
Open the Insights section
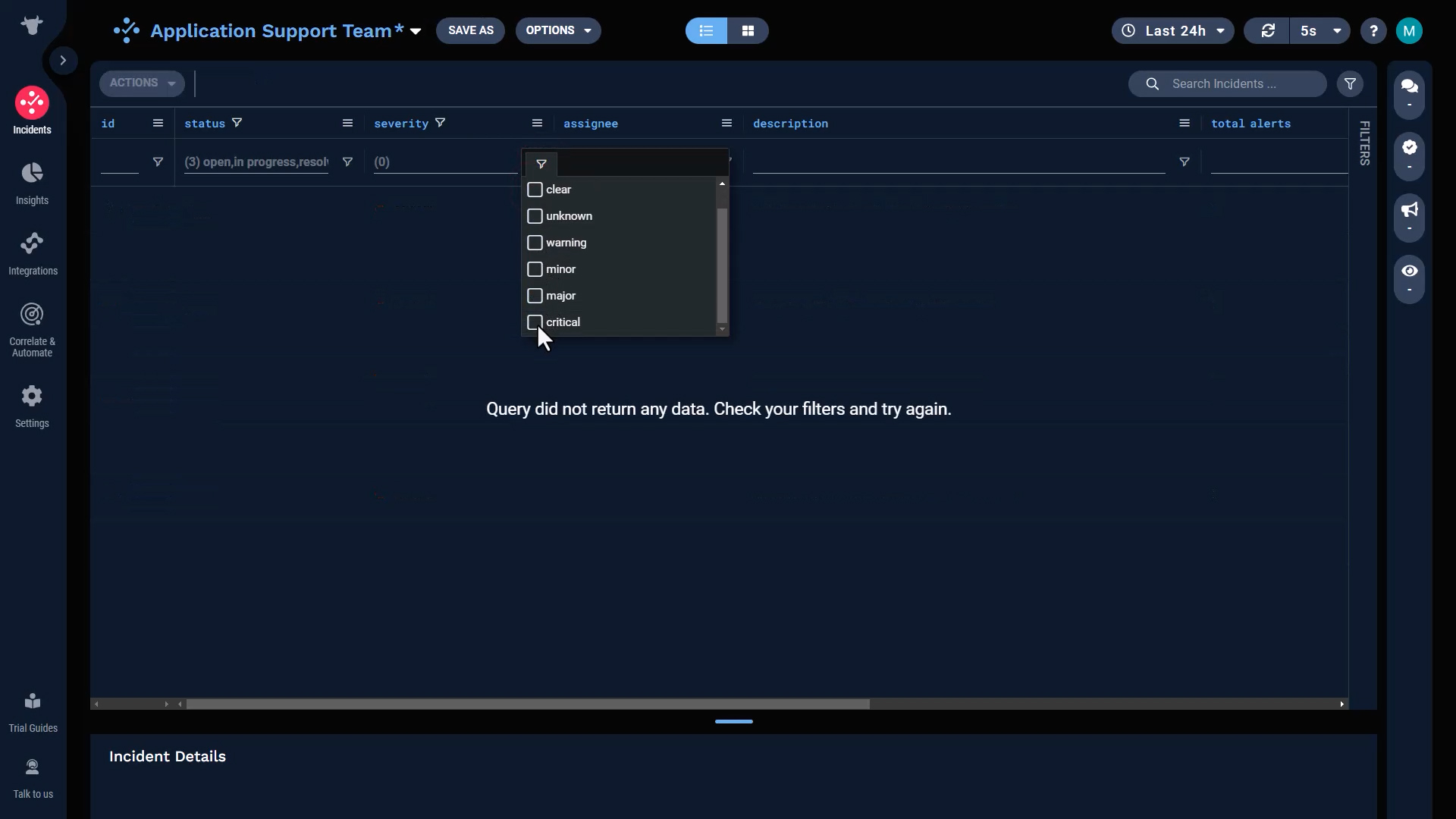32,183
